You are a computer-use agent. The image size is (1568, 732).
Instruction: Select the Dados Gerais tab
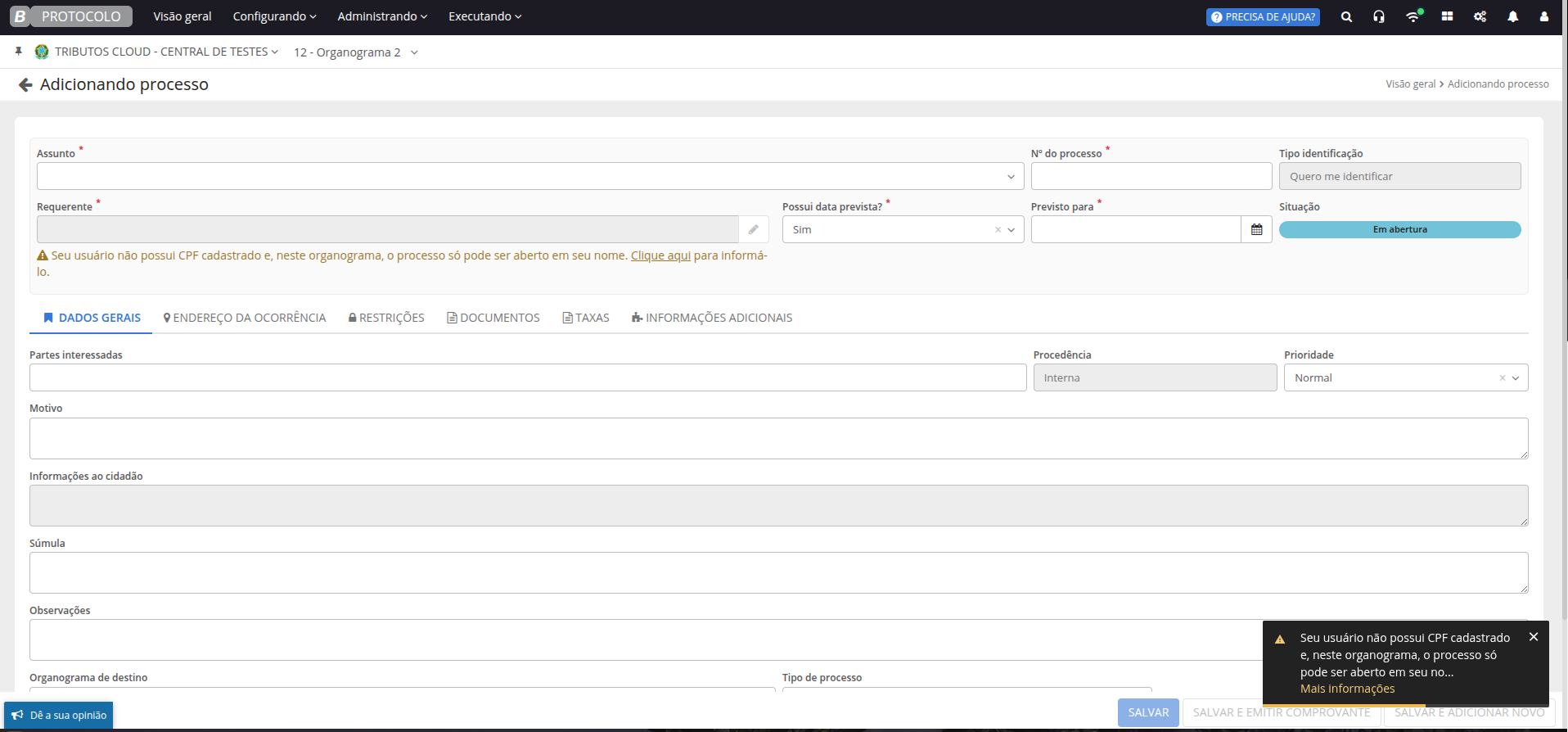[92, 318]
